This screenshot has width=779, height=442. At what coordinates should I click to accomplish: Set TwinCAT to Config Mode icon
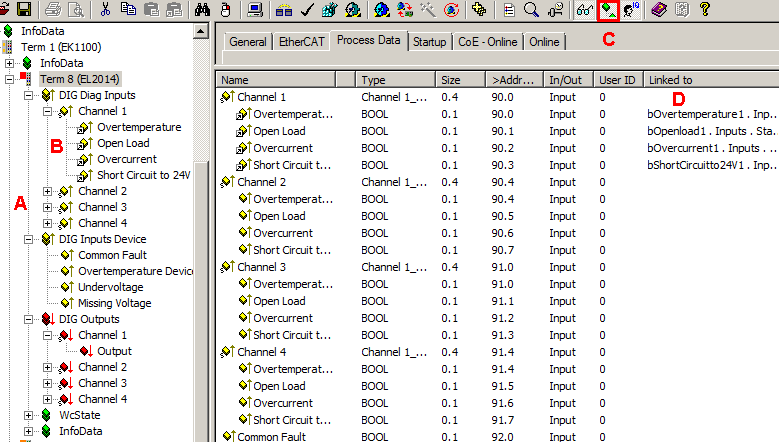point(382,9)
